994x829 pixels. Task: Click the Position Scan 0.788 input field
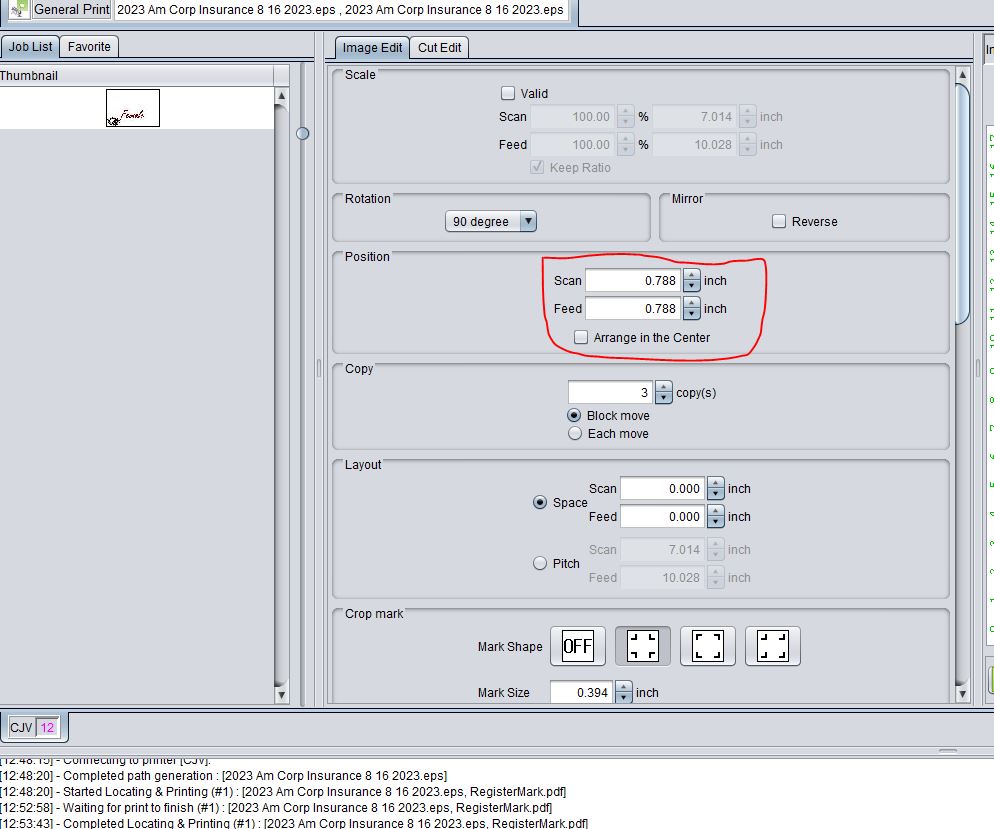(633, 280)
